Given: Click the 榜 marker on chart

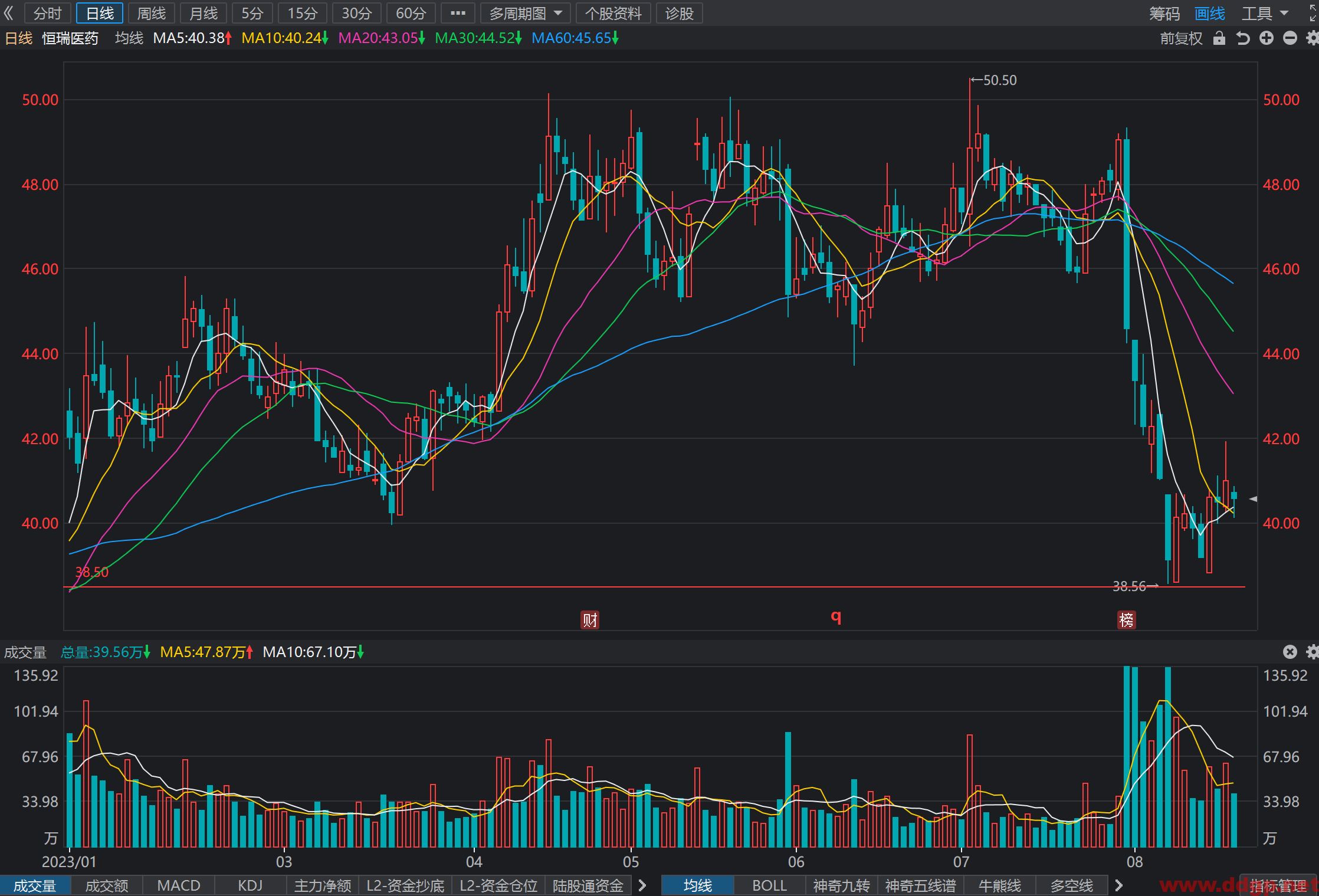Looking at the screenshot, I should click(x=1127, y=620).
